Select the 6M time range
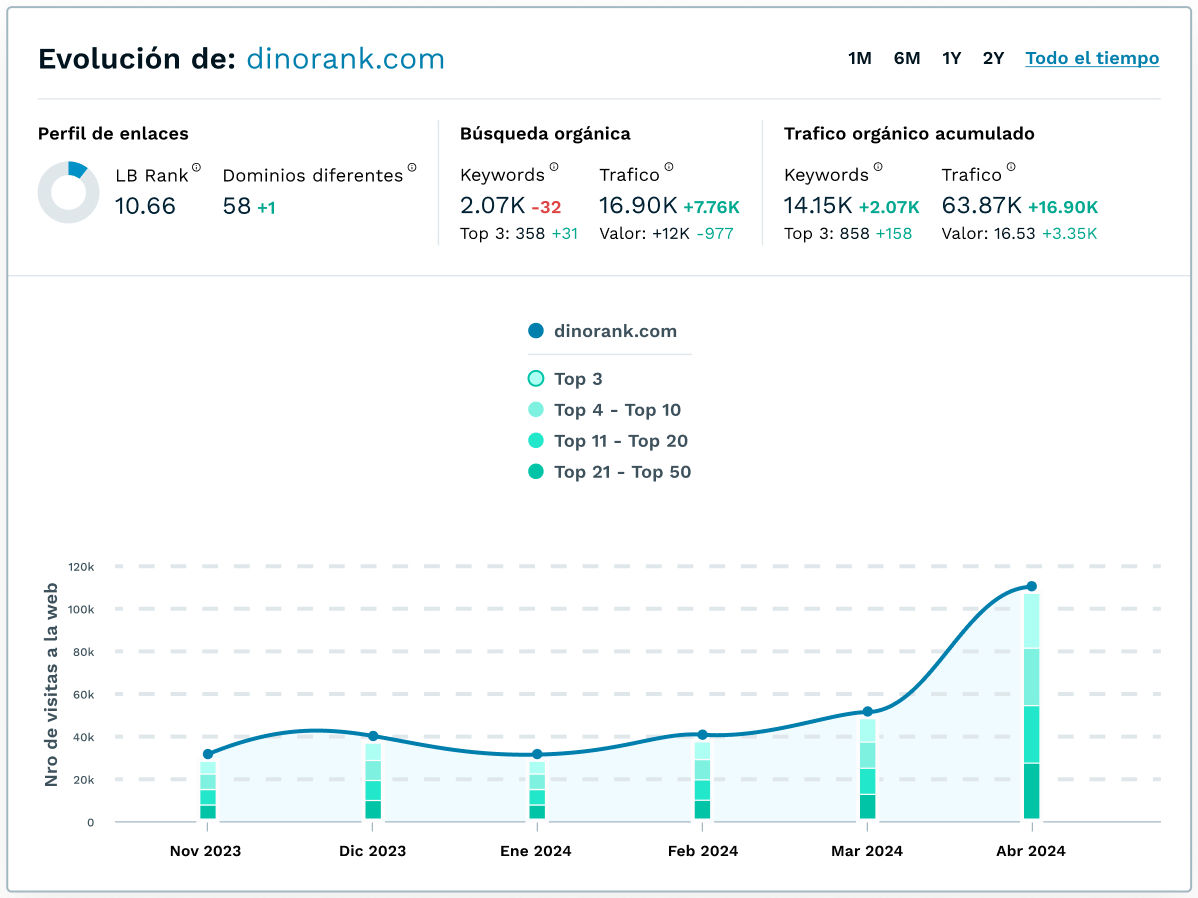The image size is (1198, 898). tap(907, 58)
